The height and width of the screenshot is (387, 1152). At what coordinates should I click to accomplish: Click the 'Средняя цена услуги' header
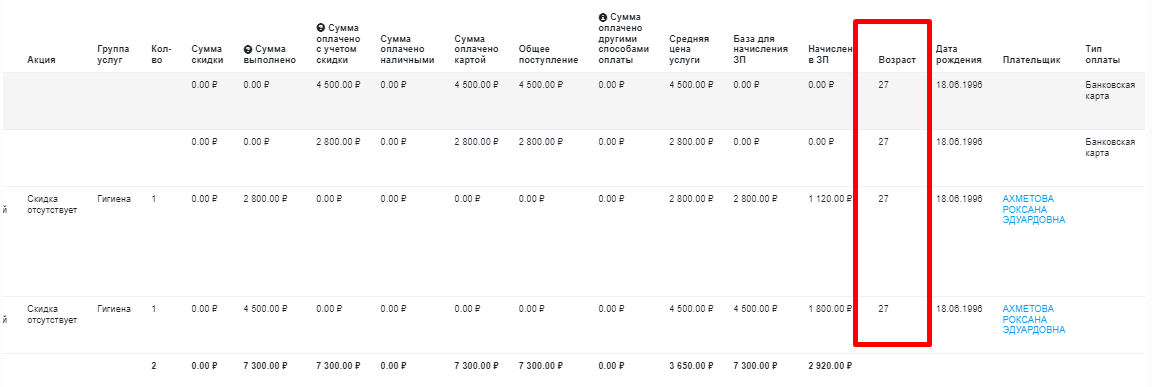(x=689, y=49)
